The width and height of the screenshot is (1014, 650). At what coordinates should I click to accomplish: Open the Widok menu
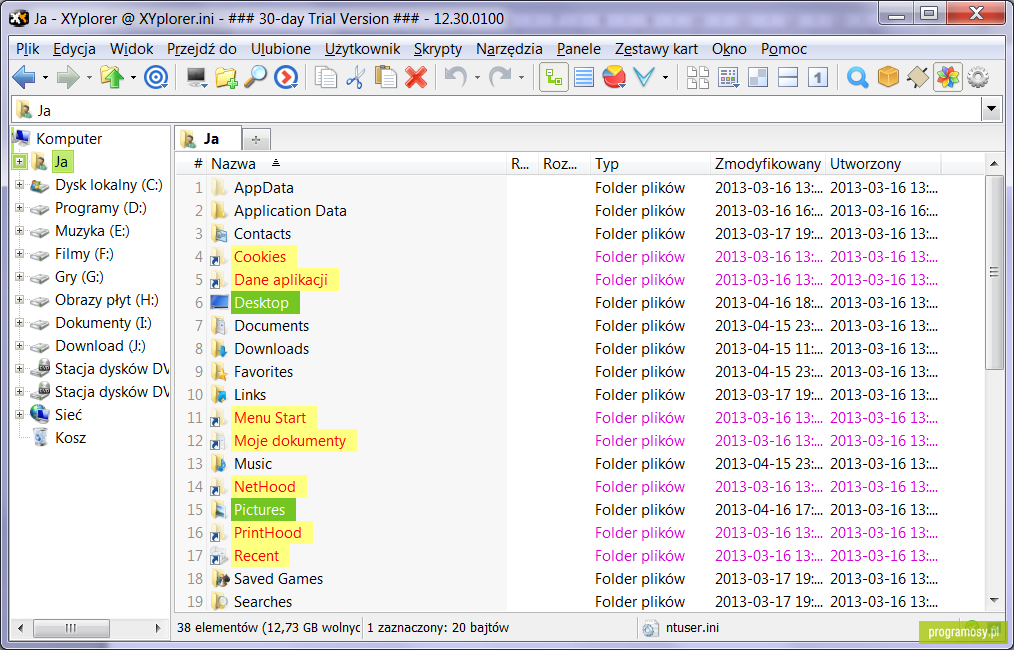click(131, 49)
